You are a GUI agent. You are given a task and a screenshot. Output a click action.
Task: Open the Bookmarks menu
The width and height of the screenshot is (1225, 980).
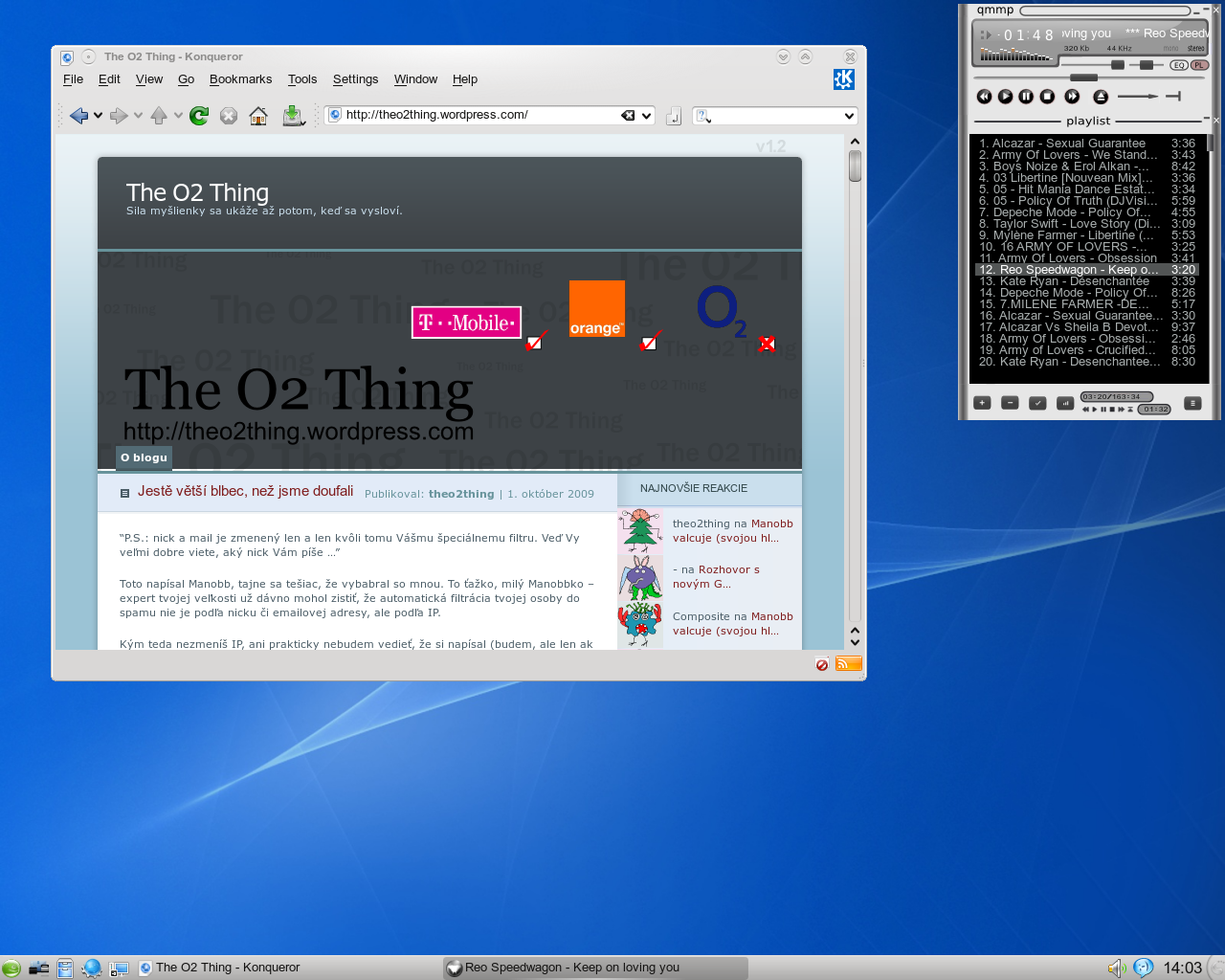[x=240, y=79]
